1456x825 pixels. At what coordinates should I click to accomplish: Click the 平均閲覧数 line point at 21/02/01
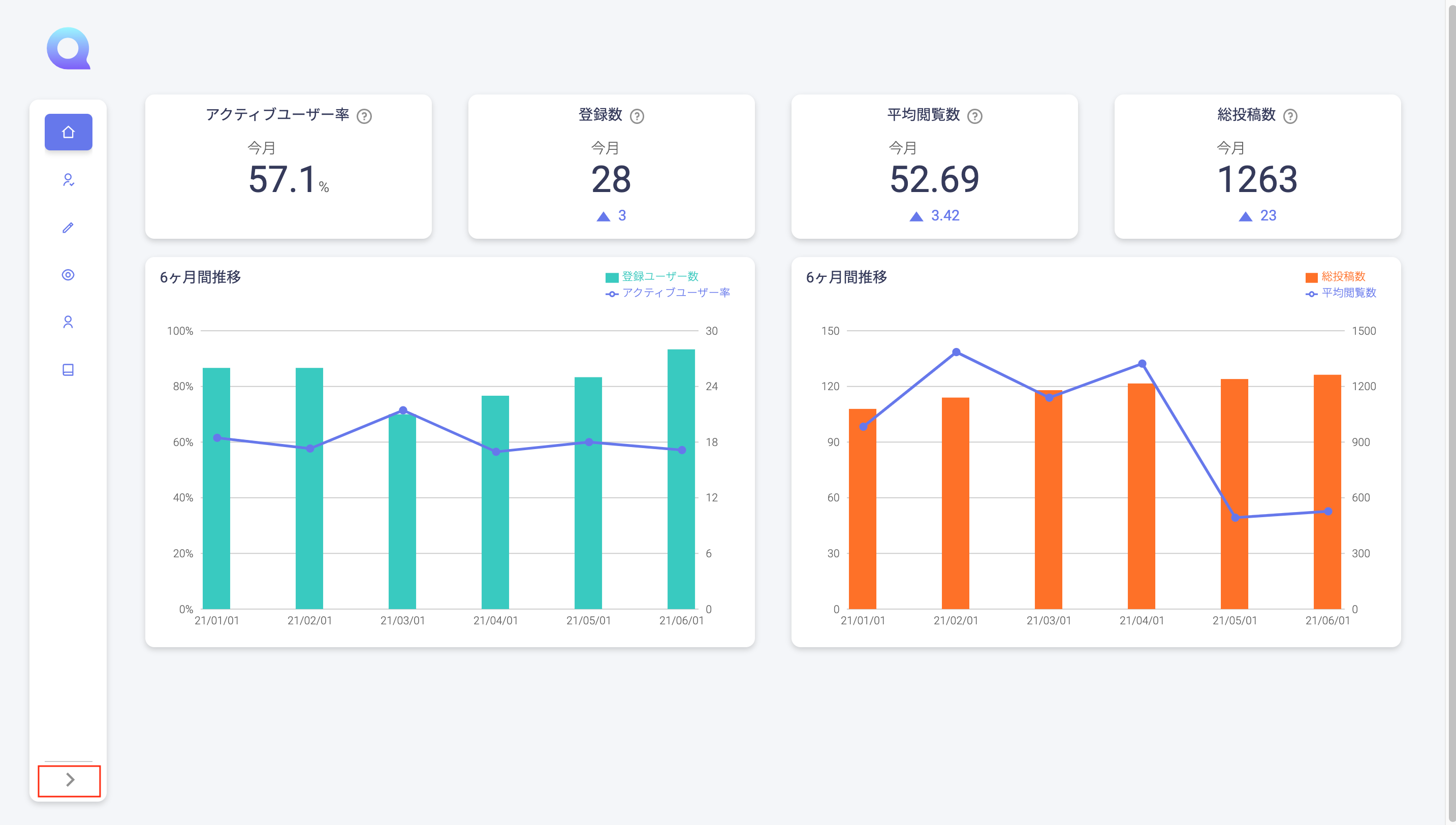point(956,353)
